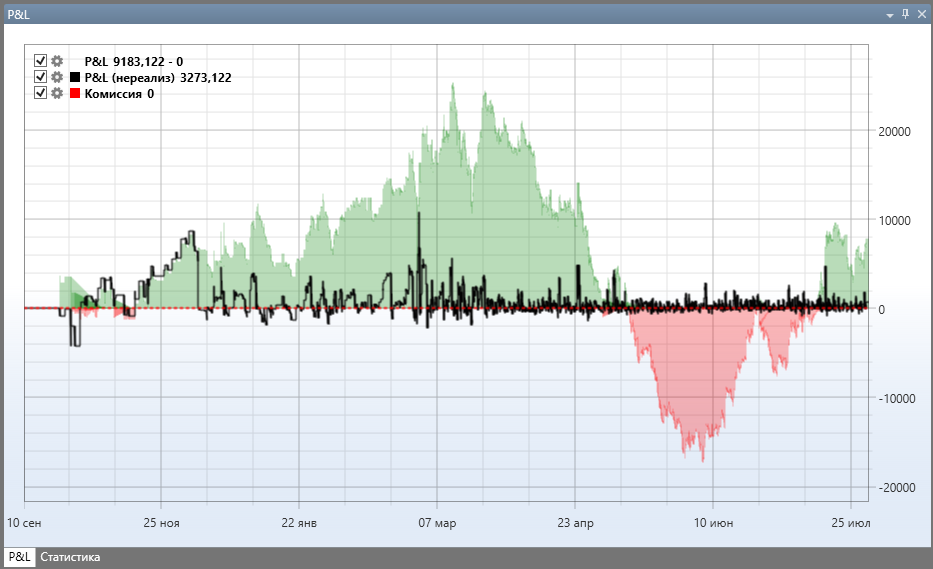Click the P&L 9183,122 legend label

[133, 61]
